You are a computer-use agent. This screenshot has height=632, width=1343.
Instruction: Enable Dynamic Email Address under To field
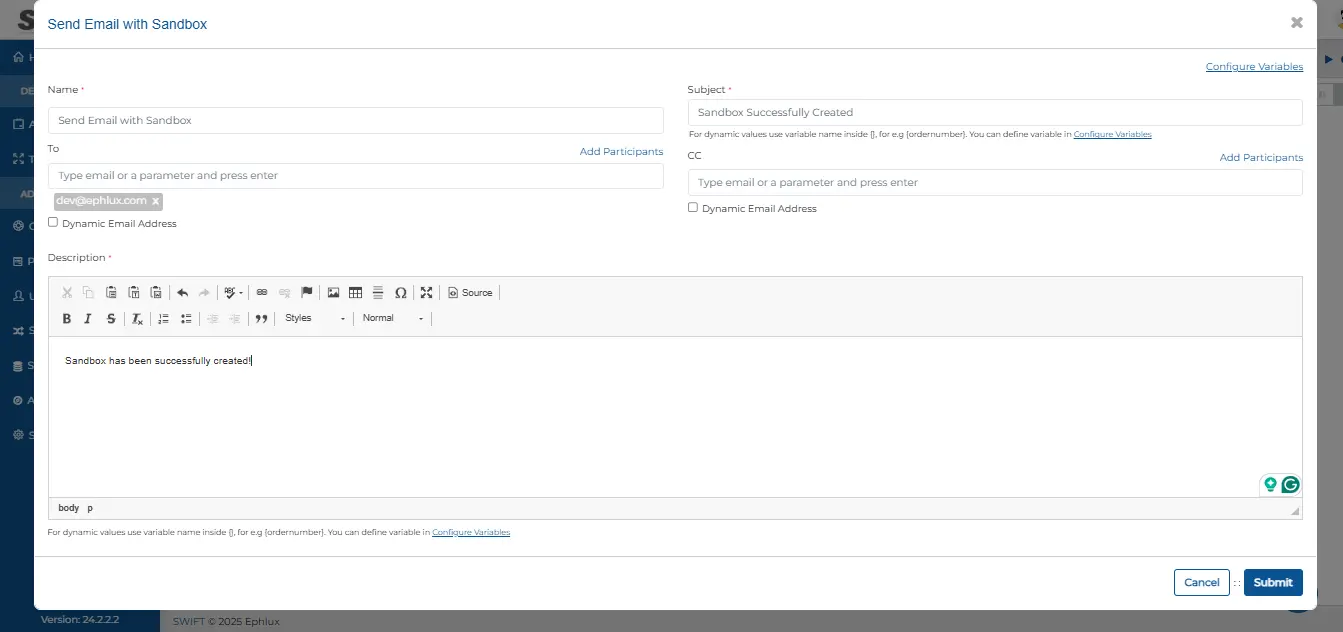53,223
